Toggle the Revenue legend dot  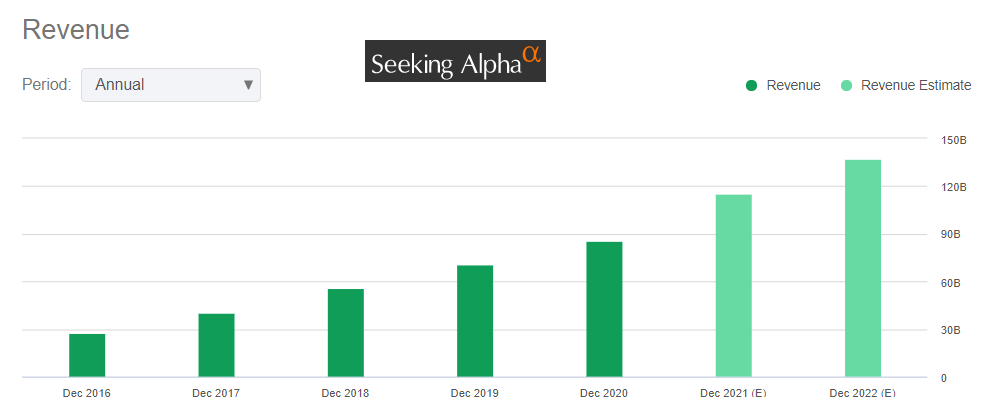(751, 85)
